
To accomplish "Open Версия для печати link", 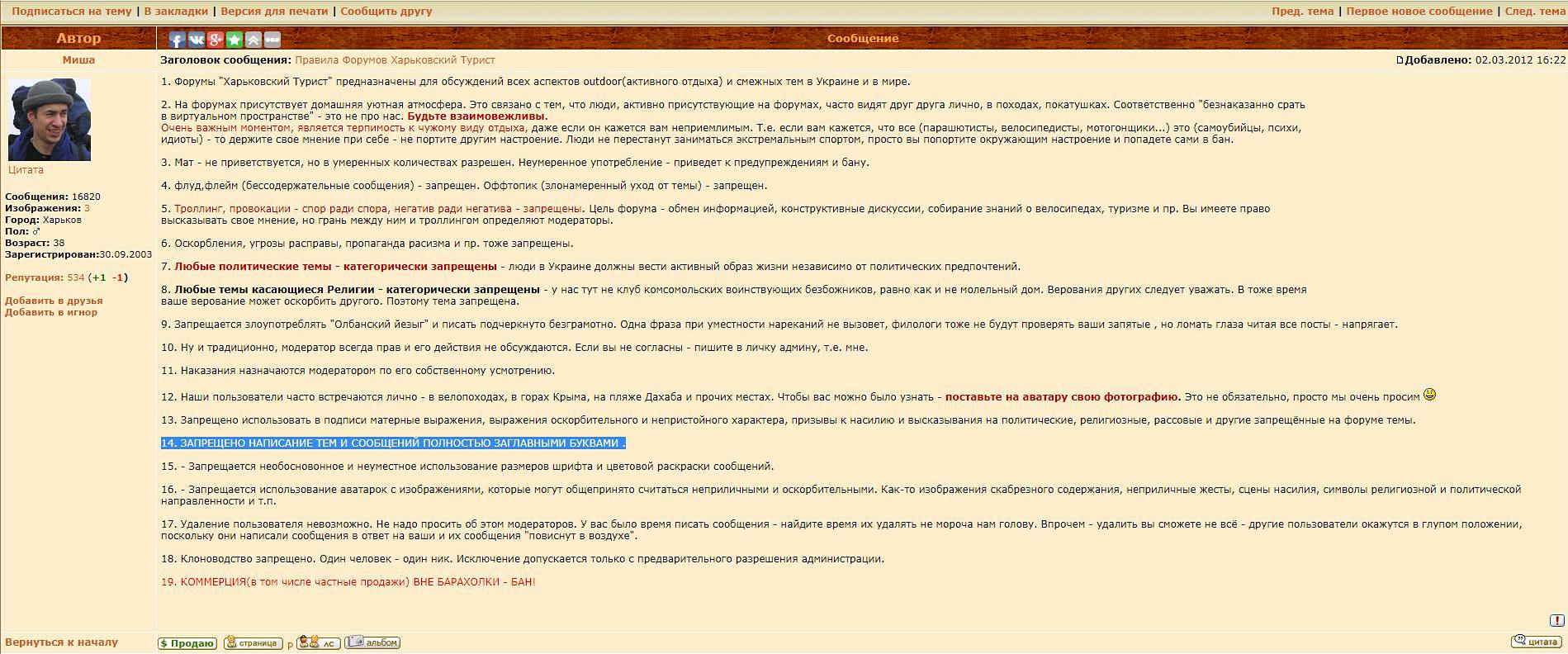I will coord(274,12).
